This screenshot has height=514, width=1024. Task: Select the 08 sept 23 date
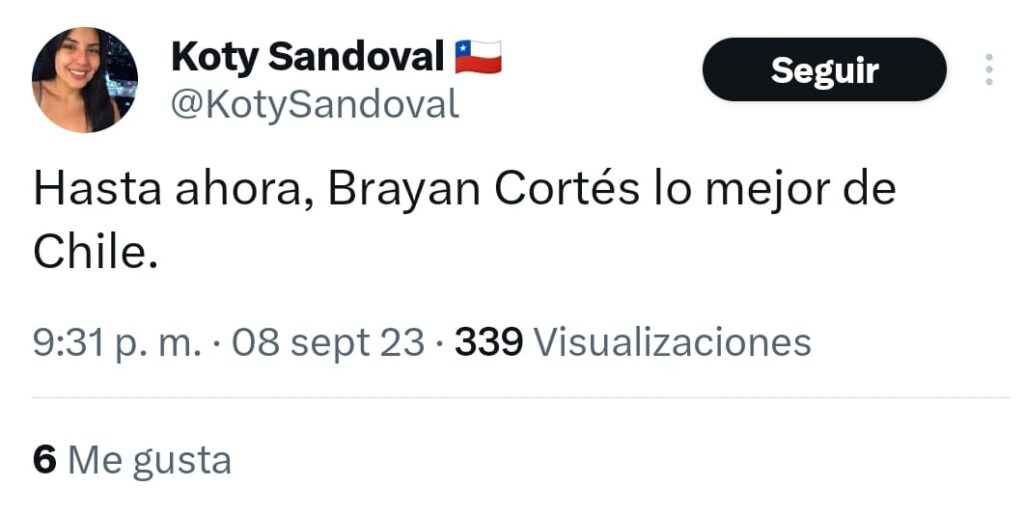pyautogui.click(x=328, y=343)
